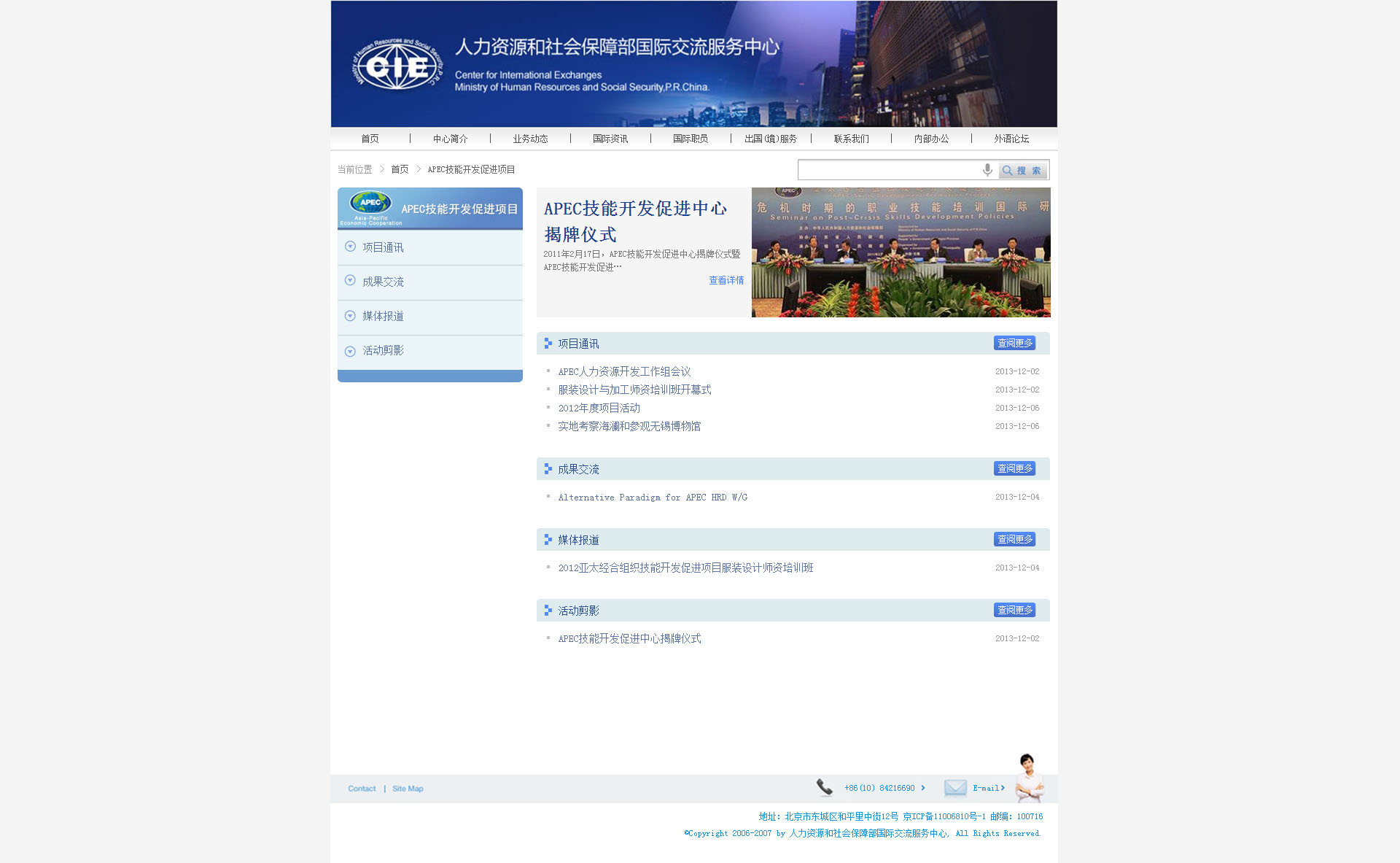Click the Site Map footer link
This screenshot has height=863, width=1400.
(x=408, y=789)
